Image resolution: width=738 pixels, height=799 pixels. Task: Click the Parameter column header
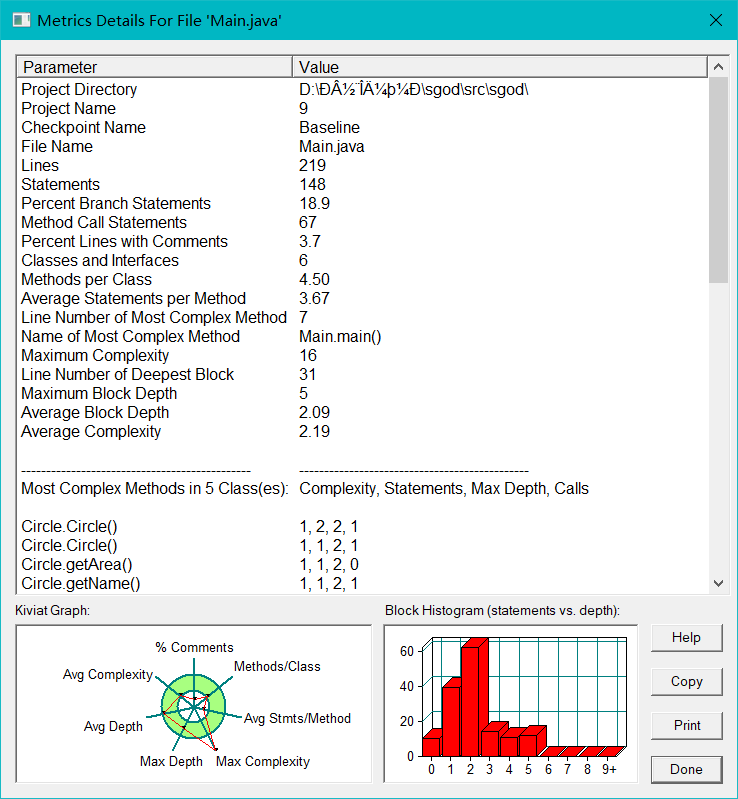155,67
